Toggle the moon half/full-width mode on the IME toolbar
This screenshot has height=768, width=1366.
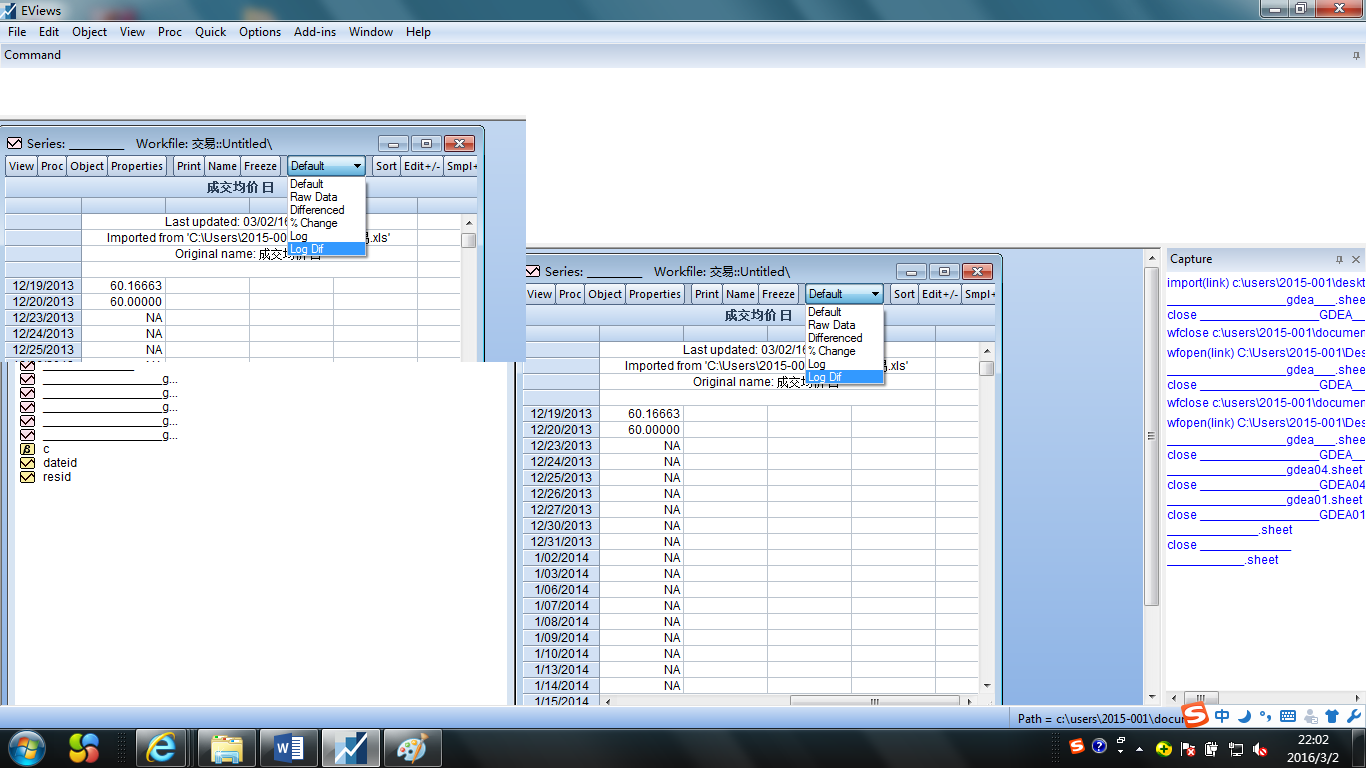pos(1245,716)
